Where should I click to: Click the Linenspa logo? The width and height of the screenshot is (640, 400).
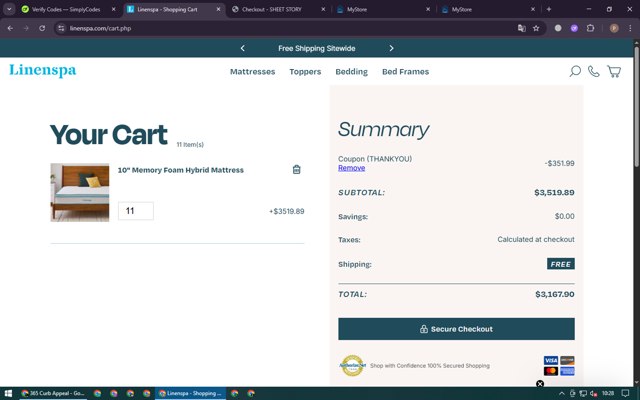[42, 70]
